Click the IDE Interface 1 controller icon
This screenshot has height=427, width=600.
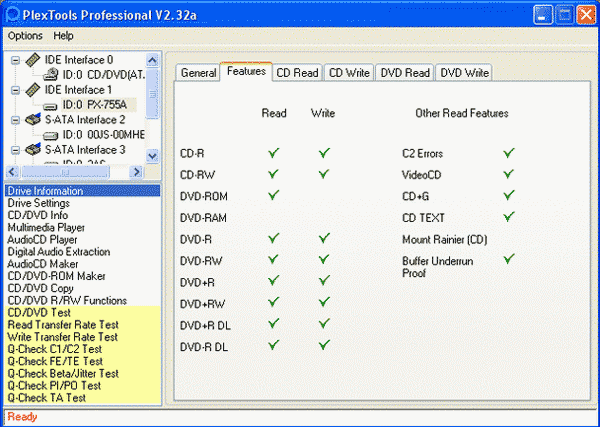point(33,90)
